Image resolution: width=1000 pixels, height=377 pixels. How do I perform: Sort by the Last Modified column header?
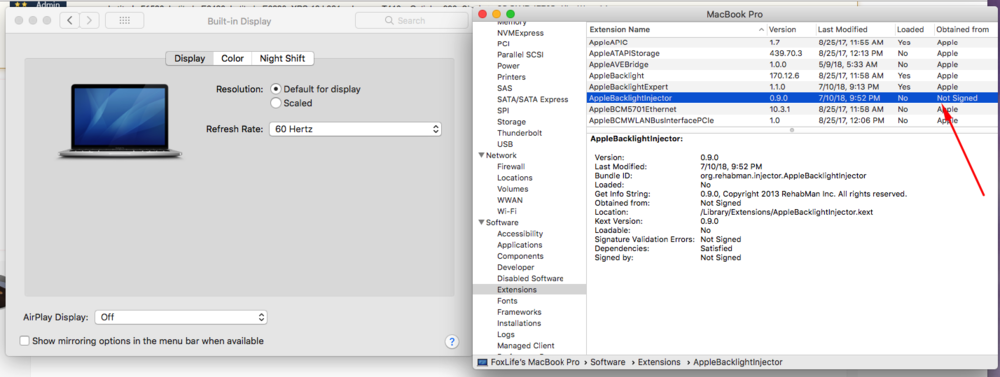855,29
